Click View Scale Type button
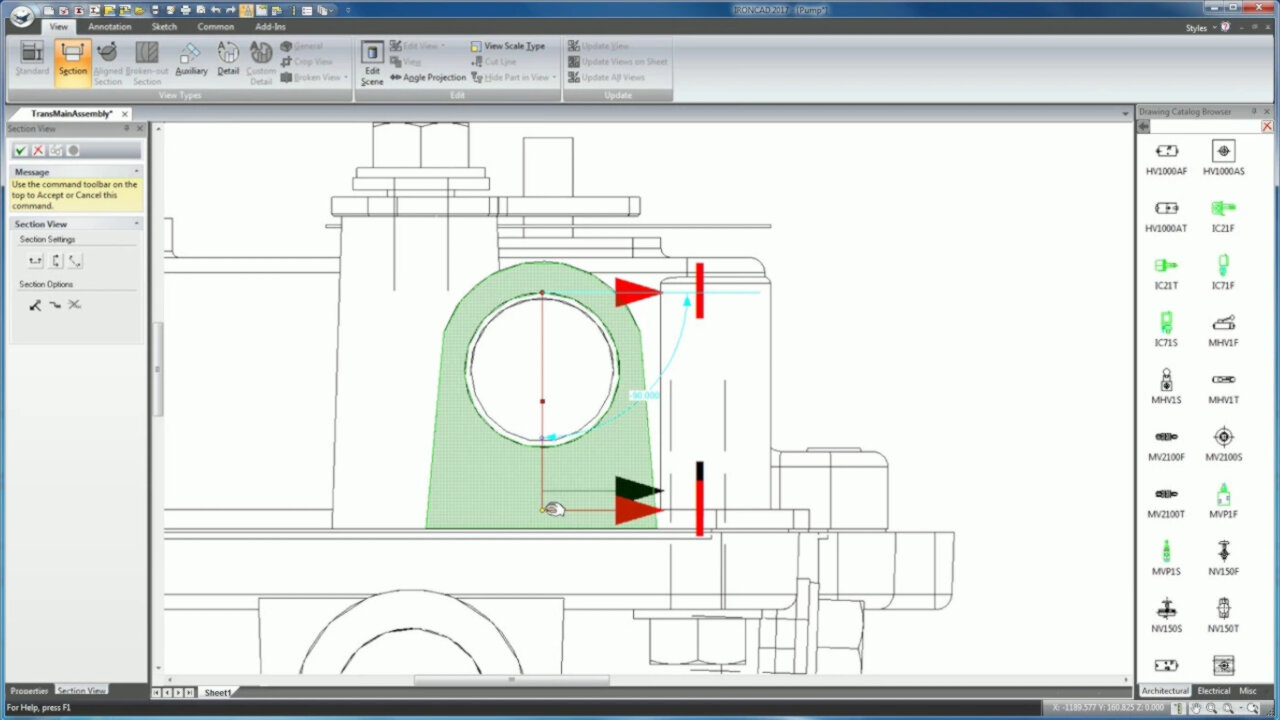The width and height of the screenshot is (1280, 720). coord(511,45)
